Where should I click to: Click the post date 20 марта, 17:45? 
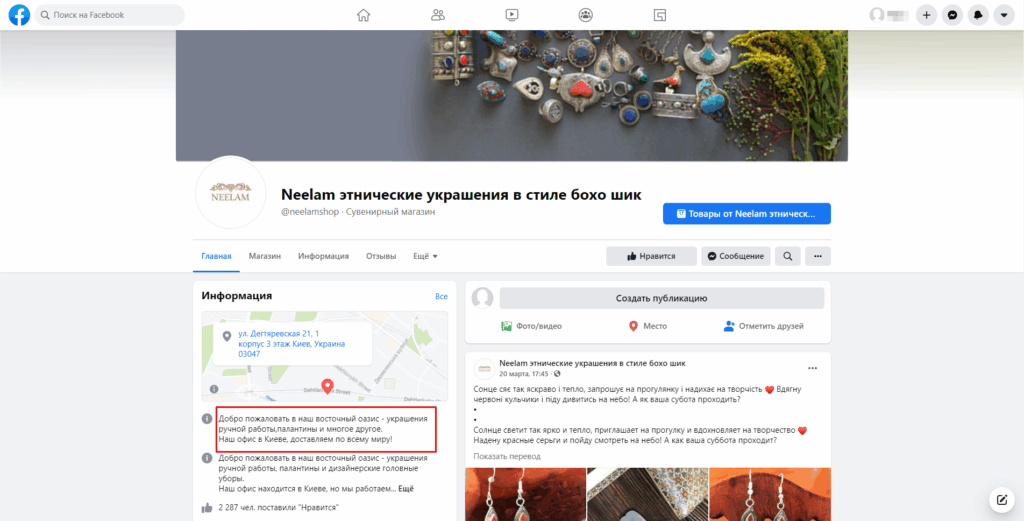tap(524, 374)
